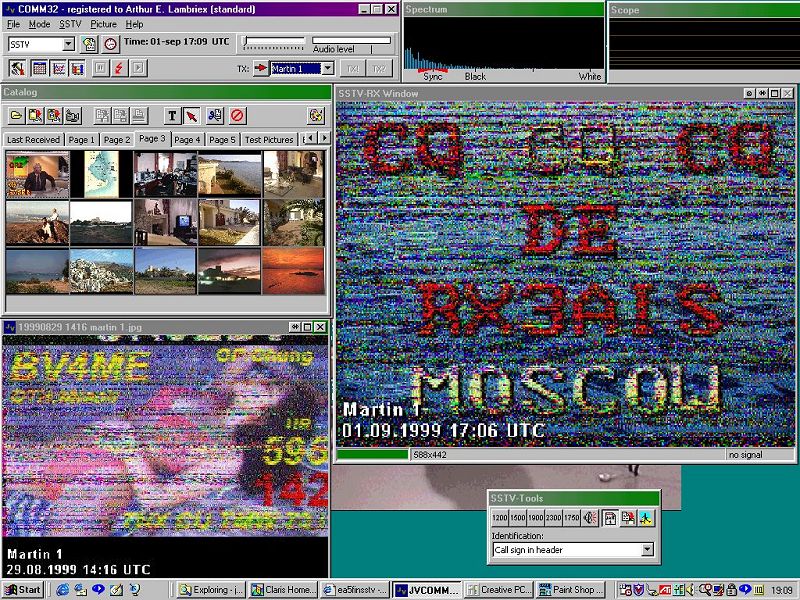Image resolution: width=800 pixels, height=600 pixels.
Task: Click the third Catalog toolbar icon with letter A
Action: pos(54,115)
